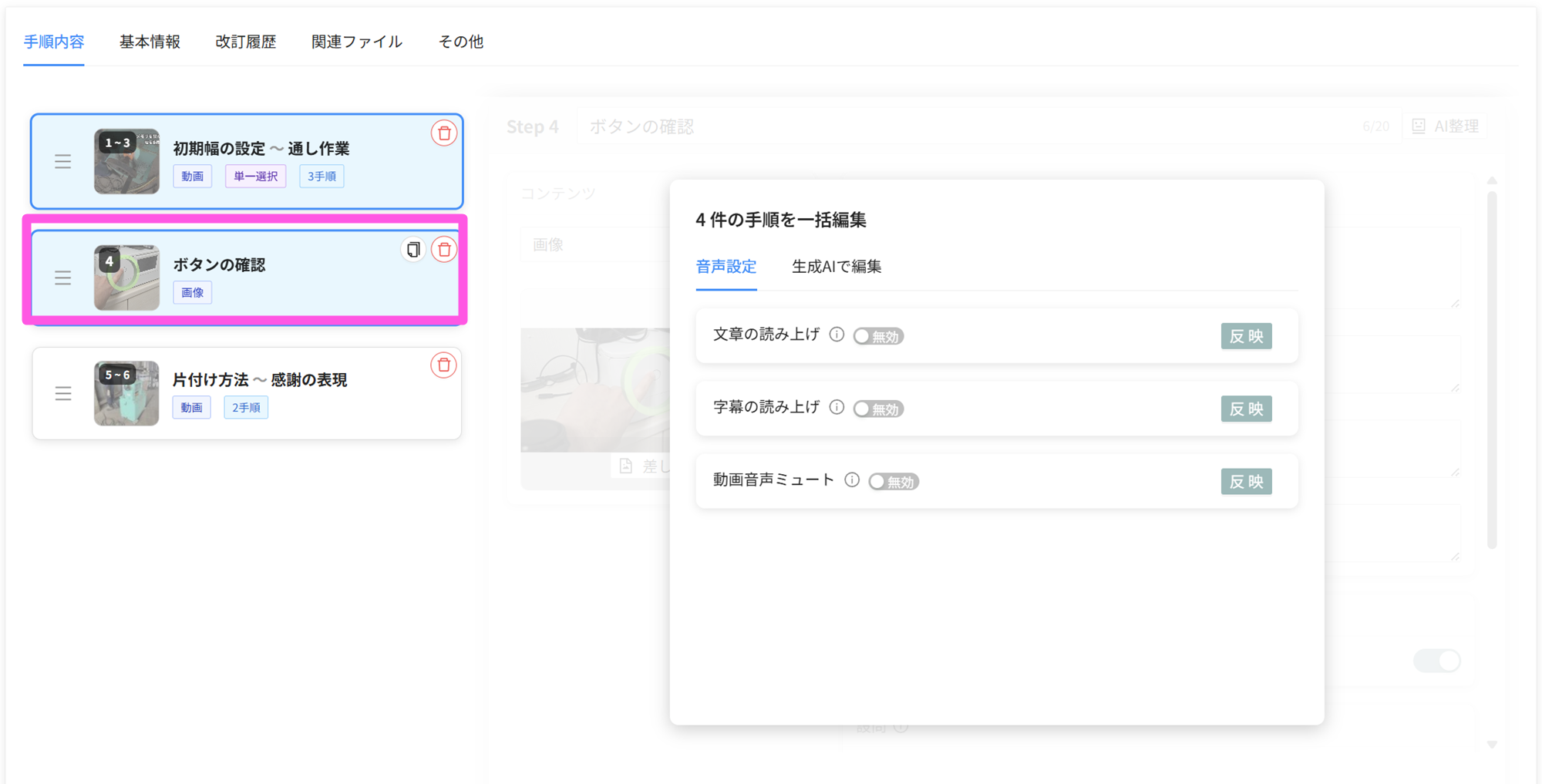The image size is (1542, 784).
Task: Switch to the 生成AIで編集 tab
Action: pyautogui.click(x=836, y=267)
